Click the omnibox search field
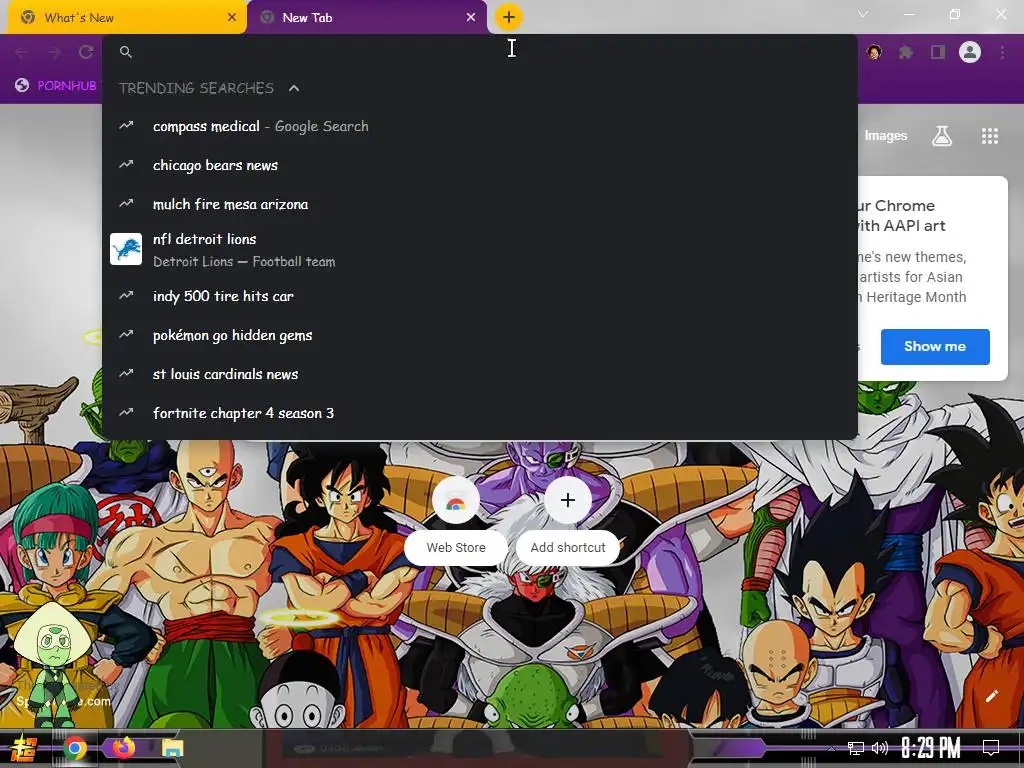 [480, 52]
